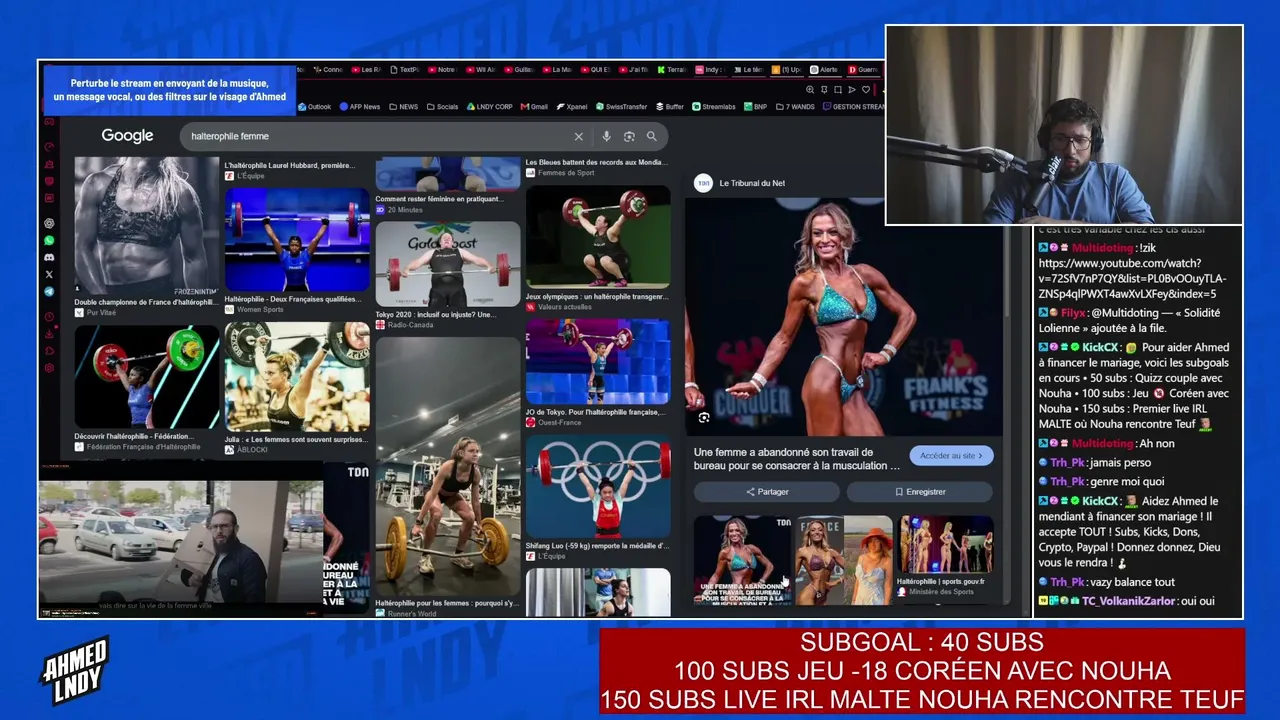Open the SwissTransfer bookmark
This screenshot has width=1280, height=720.
[621, 107]
